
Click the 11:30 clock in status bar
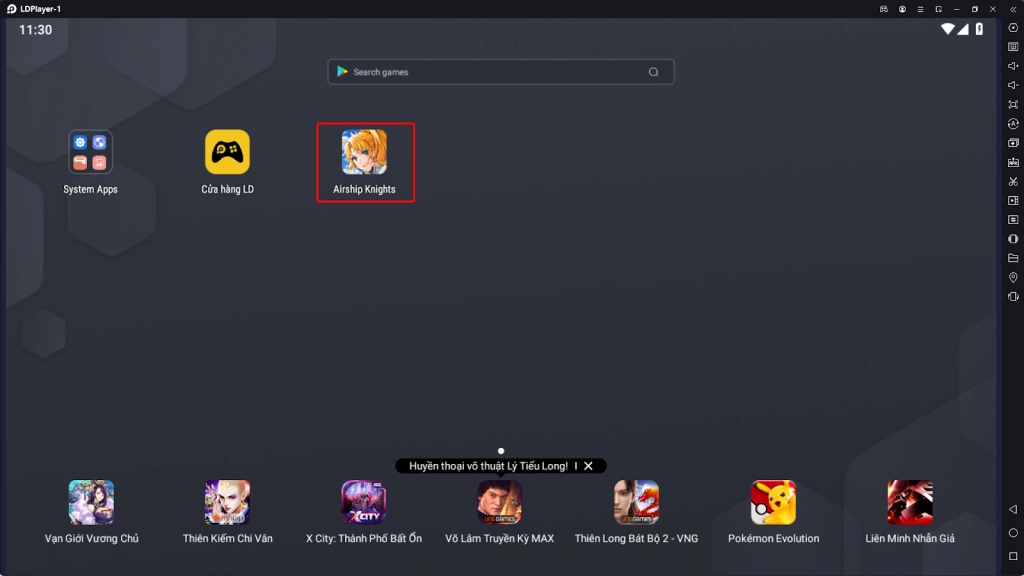coord(35,29)
